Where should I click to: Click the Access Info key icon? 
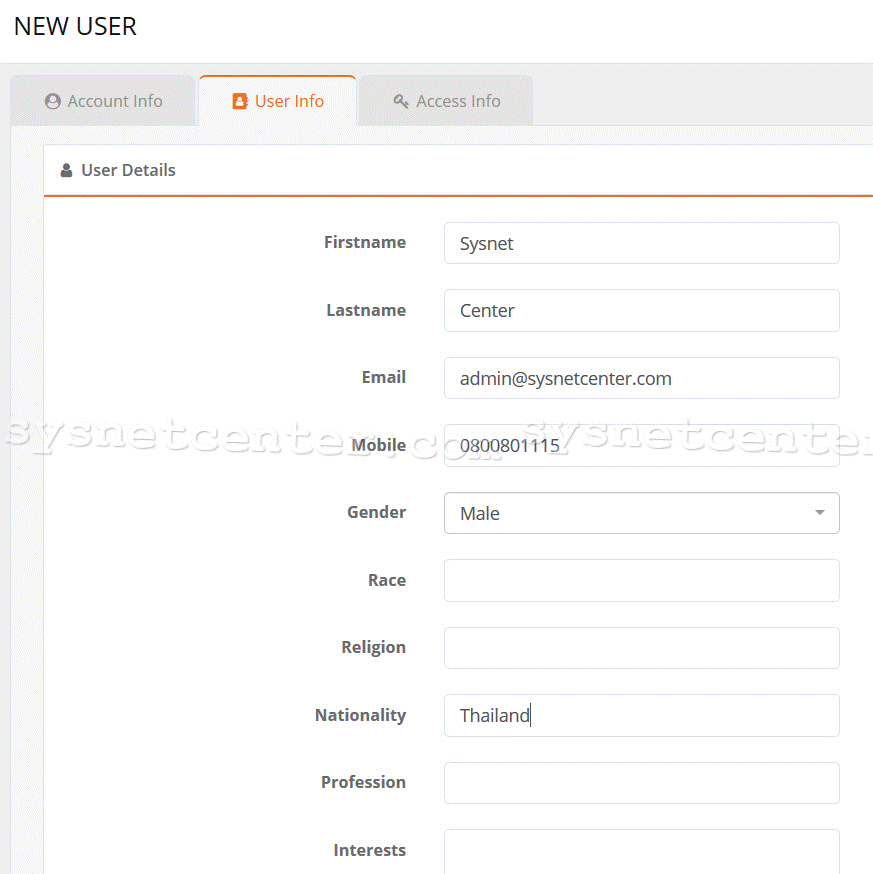point(401,101)
